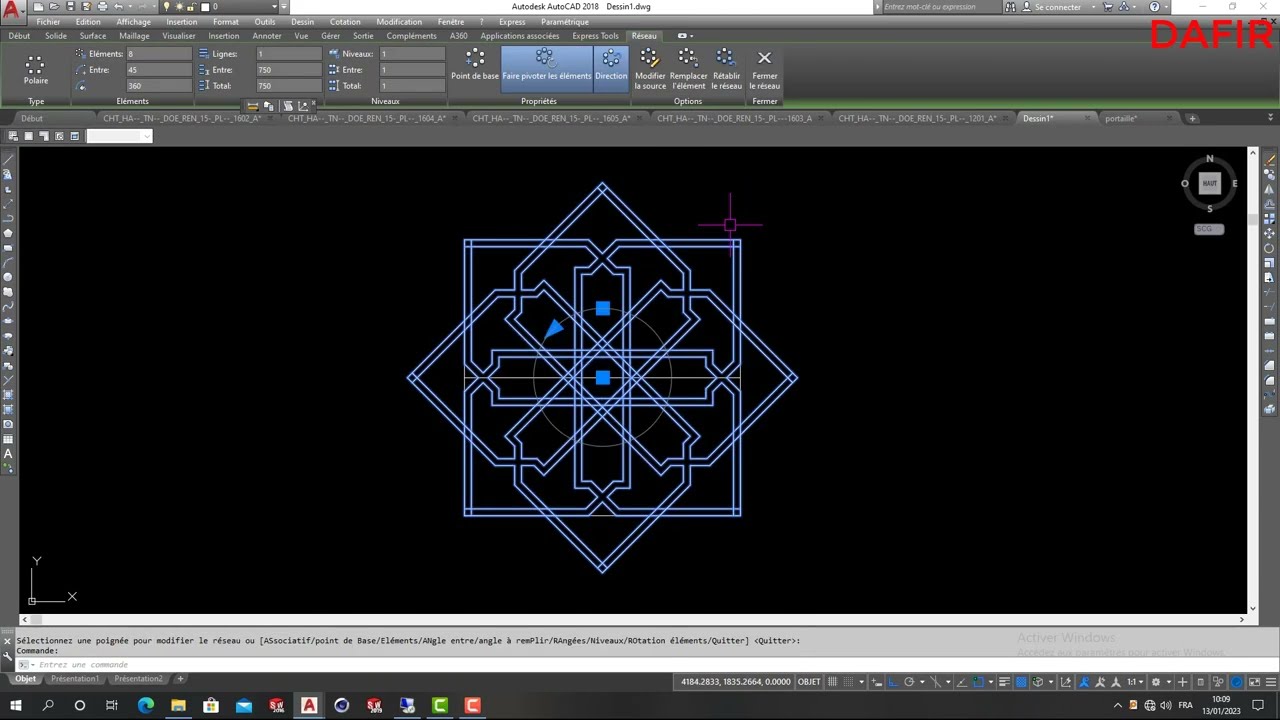Switch to the Début ribbon tab

tap(19, 36)
